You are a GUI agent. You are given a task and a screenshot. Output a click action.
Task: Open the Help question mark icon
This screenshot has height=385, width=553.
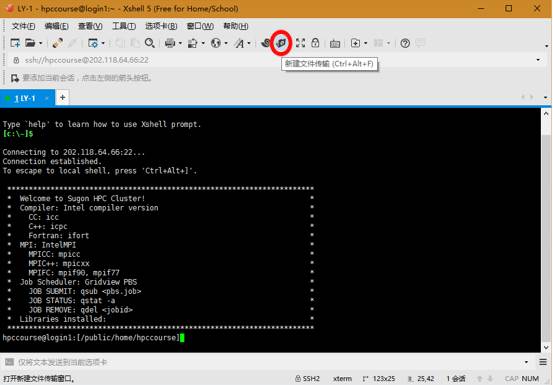(x=405, y=43)
